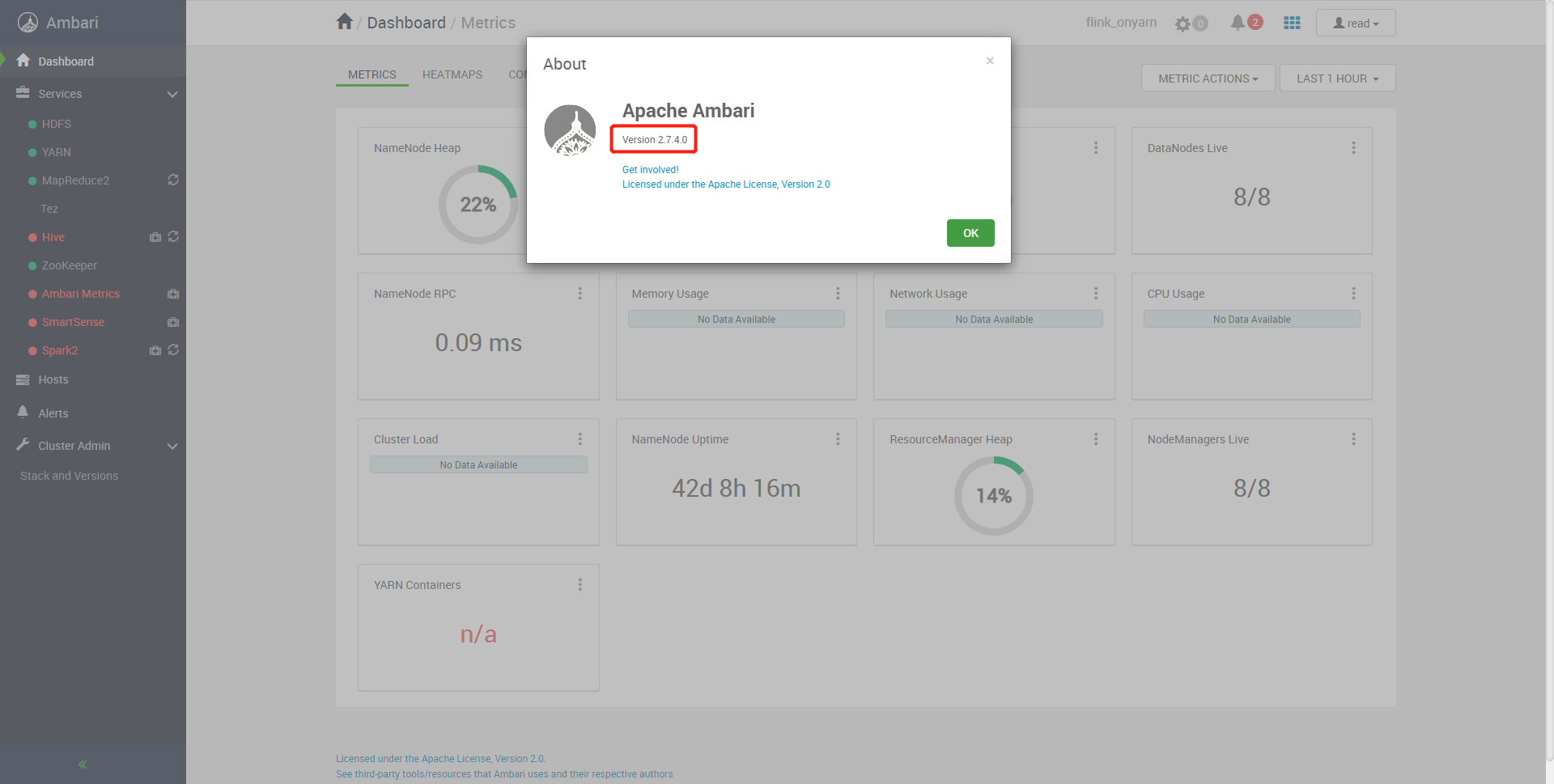
Task: Open NameNode Uptime widget options menu
Action: [x=838, y=439]
